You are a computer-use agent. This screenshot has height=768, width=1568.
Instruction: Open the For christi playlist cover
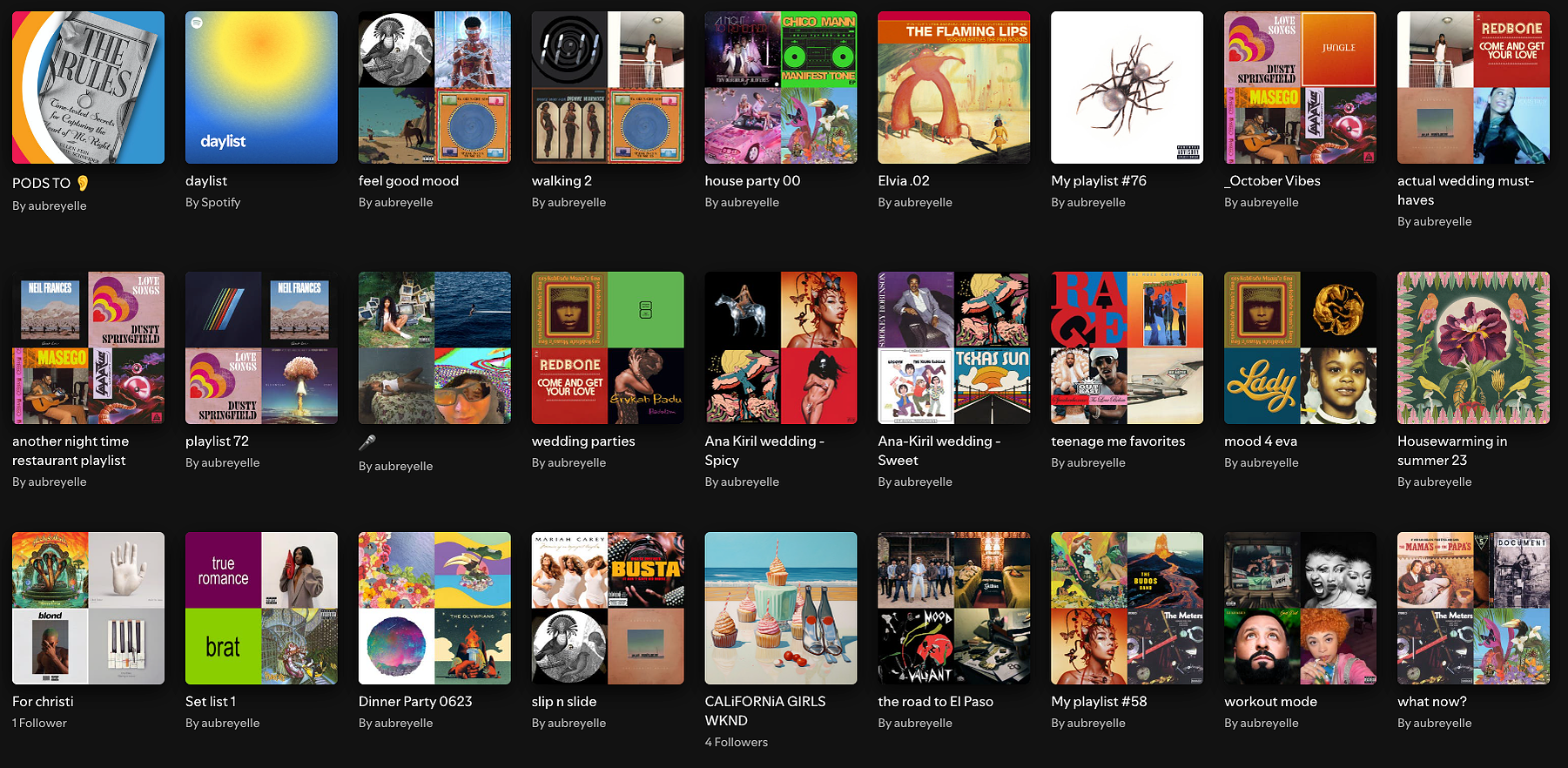(x=88, y=608)
